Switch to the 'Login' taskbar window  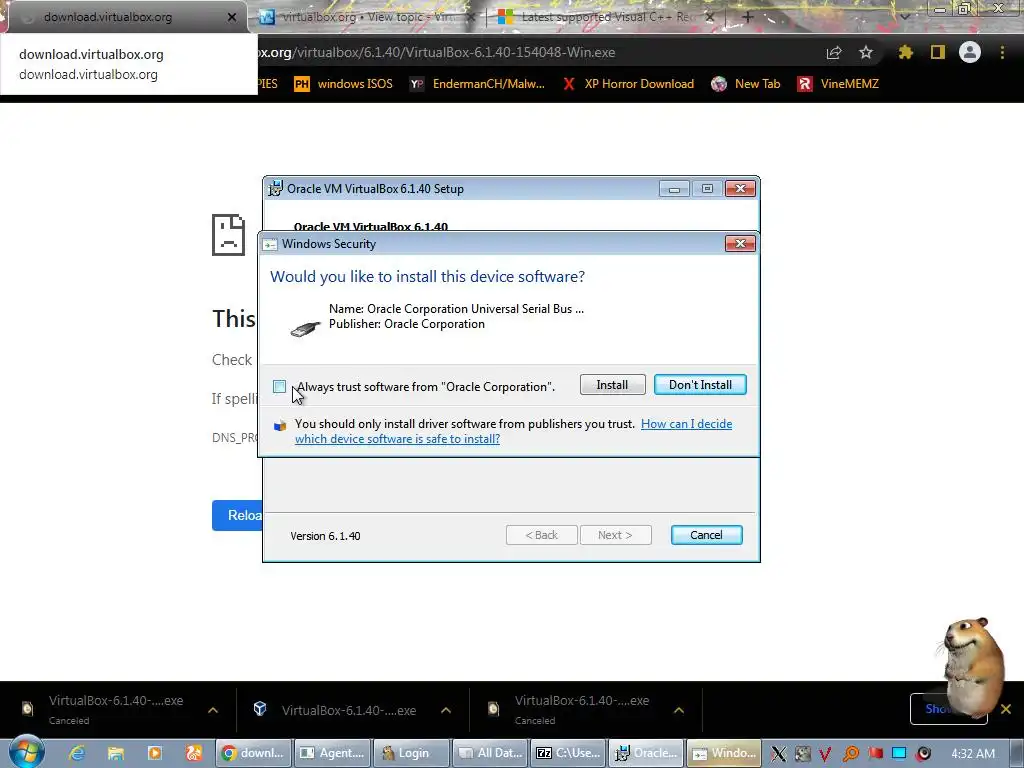tap(411, 753)
